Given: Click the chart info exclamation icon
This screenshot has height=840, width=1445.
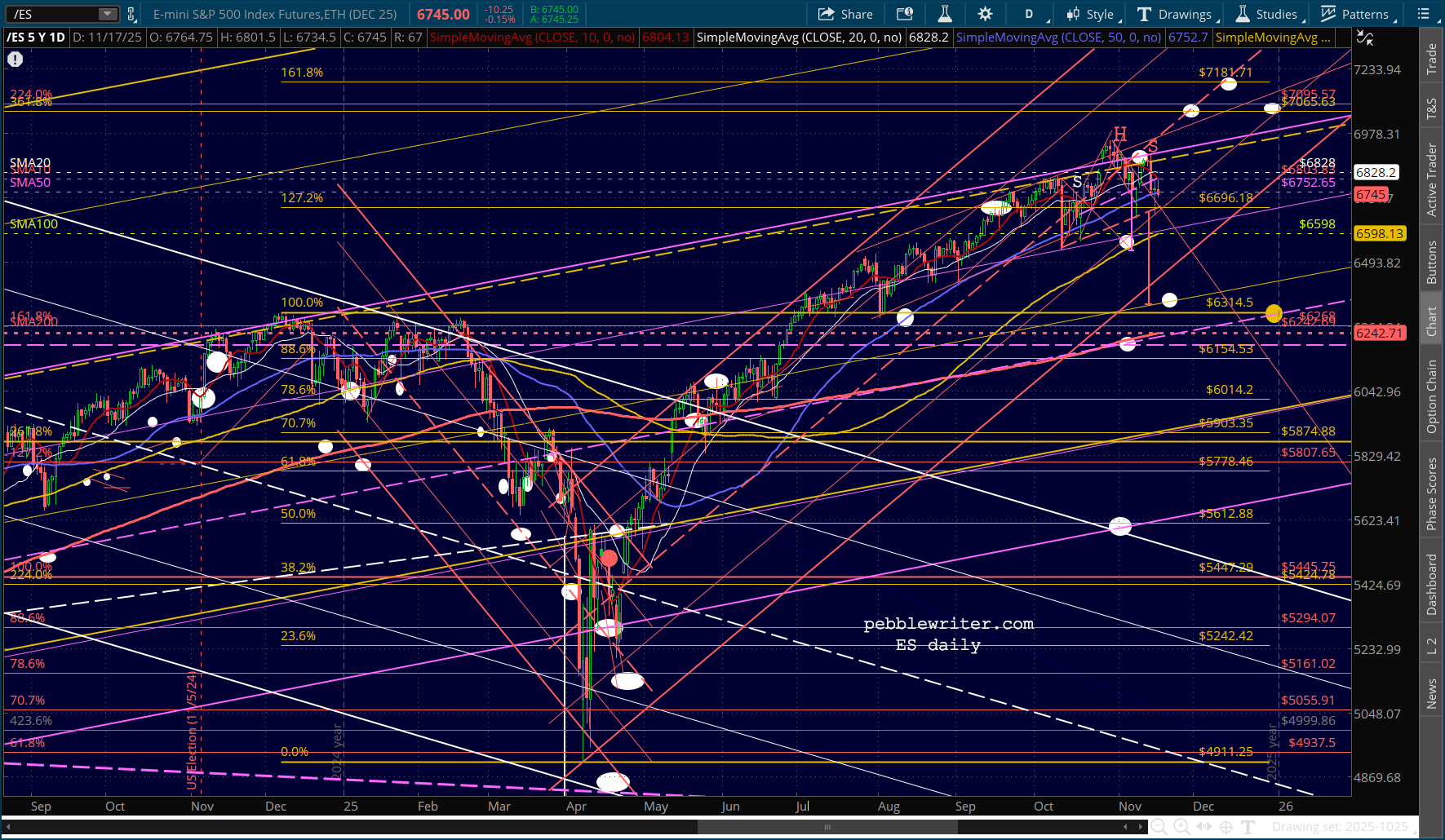Looking at the screenshot, I should click(x=16, y=59).
